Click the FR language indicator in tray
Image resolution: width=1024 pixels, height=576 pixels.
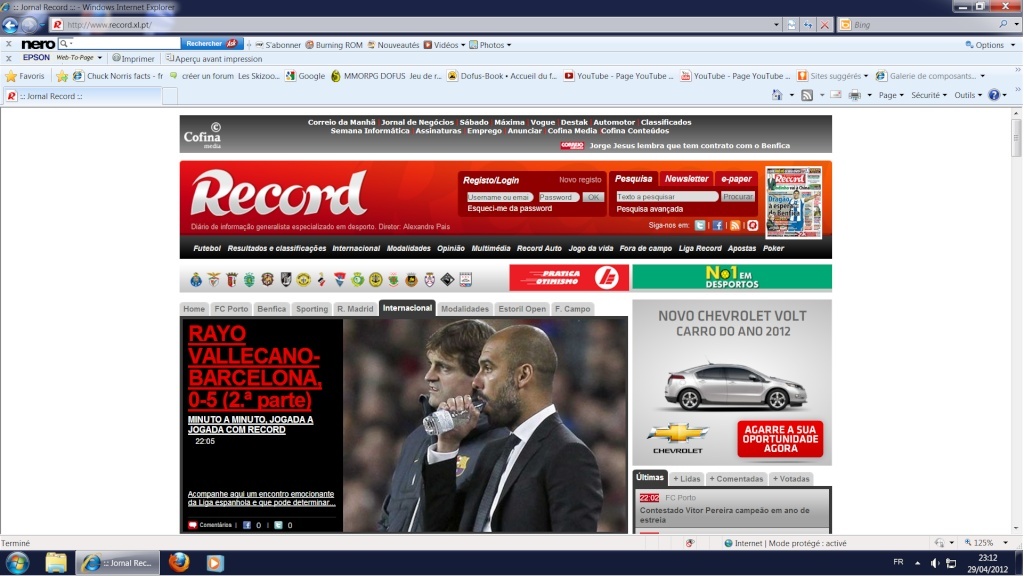pos(898,562)
